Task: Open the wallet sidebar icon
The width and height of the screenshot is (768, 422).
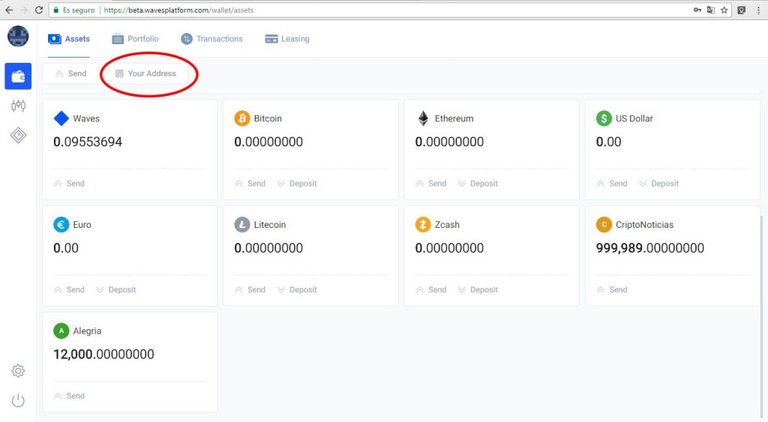Action: (x=18, y=76)
